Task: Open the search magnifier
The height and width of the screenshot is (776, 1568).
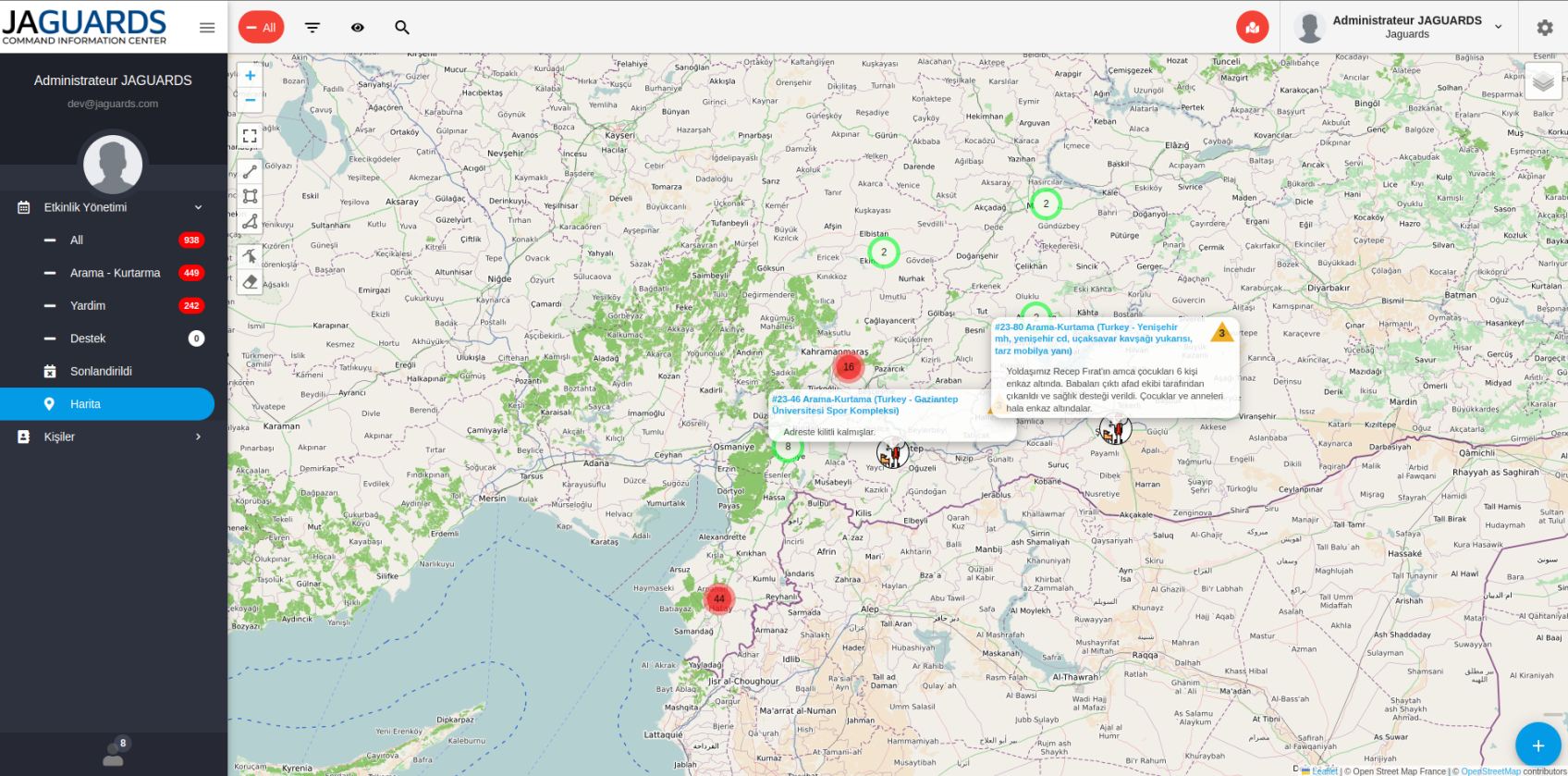Action: (x=402, y=28)
